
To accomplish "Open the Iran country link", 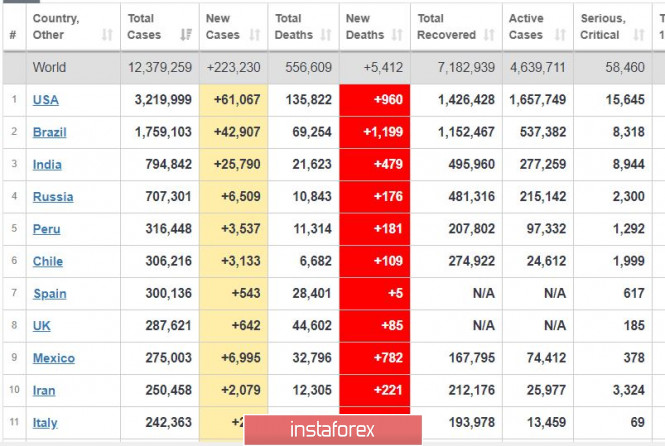I will [44, 390].
